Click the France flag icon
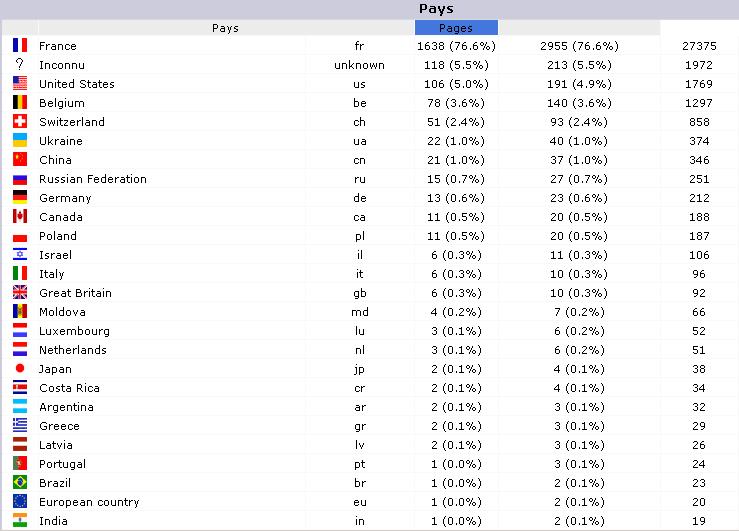Image resolution: width=739 pixels, height=531 pixels. click(20, 46)
